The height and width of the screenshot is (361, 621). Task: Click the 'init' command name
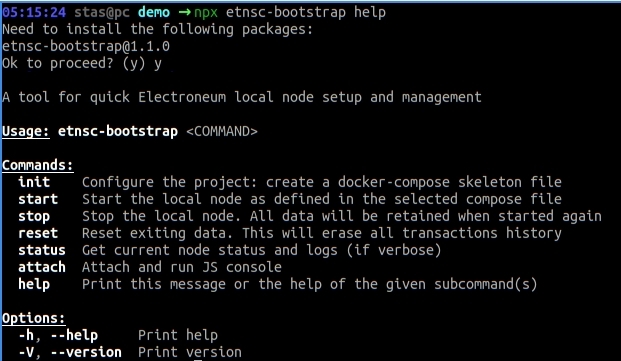coord(34,182)
